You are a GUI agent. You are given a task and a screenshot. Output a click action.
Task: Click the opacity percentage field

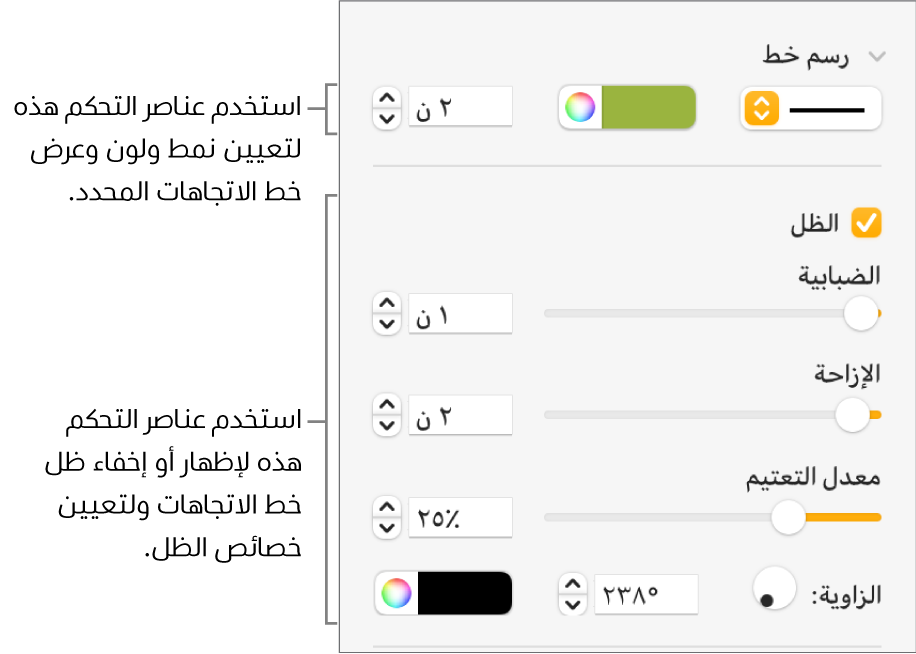click(x=460, y=518)
